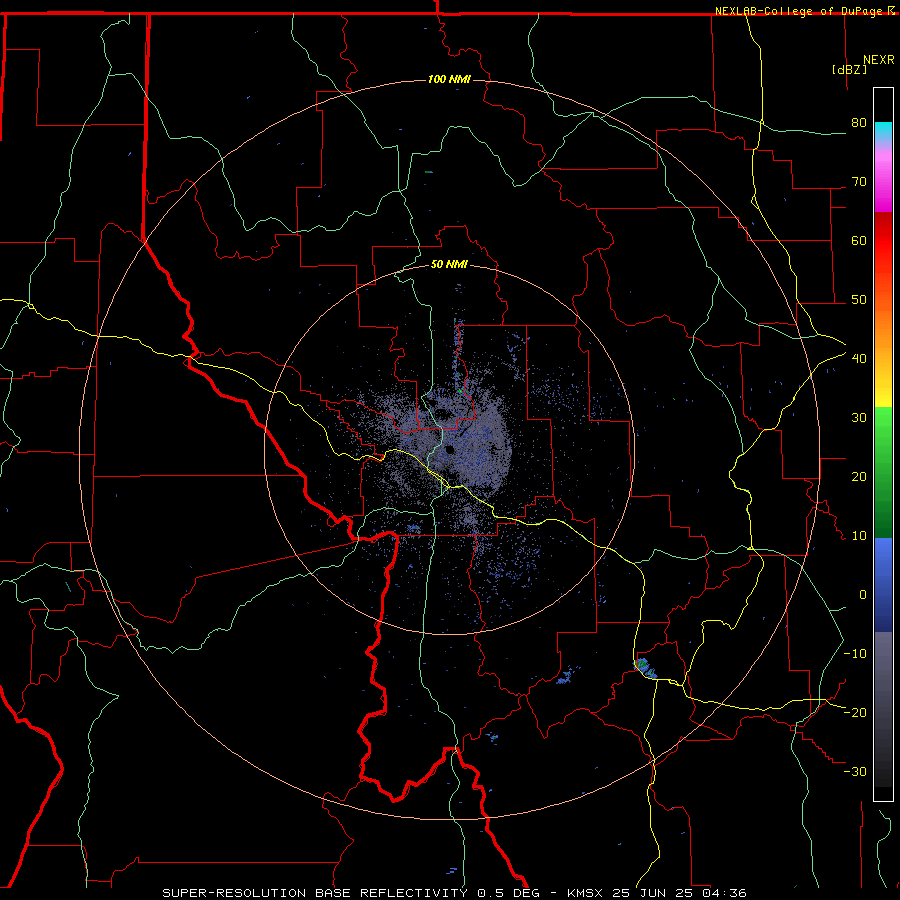This screenshot has height=900, width=900.
Task: Click the 30 value on dBZ scale
Action: (x=859, y=418)
